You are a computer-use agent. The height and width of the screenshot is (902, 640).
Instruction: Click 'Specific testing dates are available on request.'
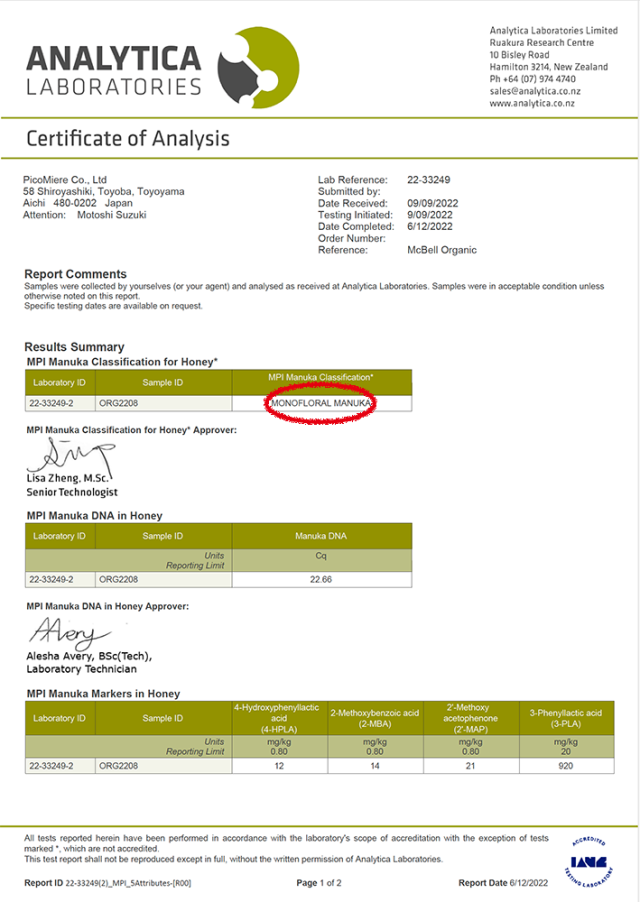(113, 306)
